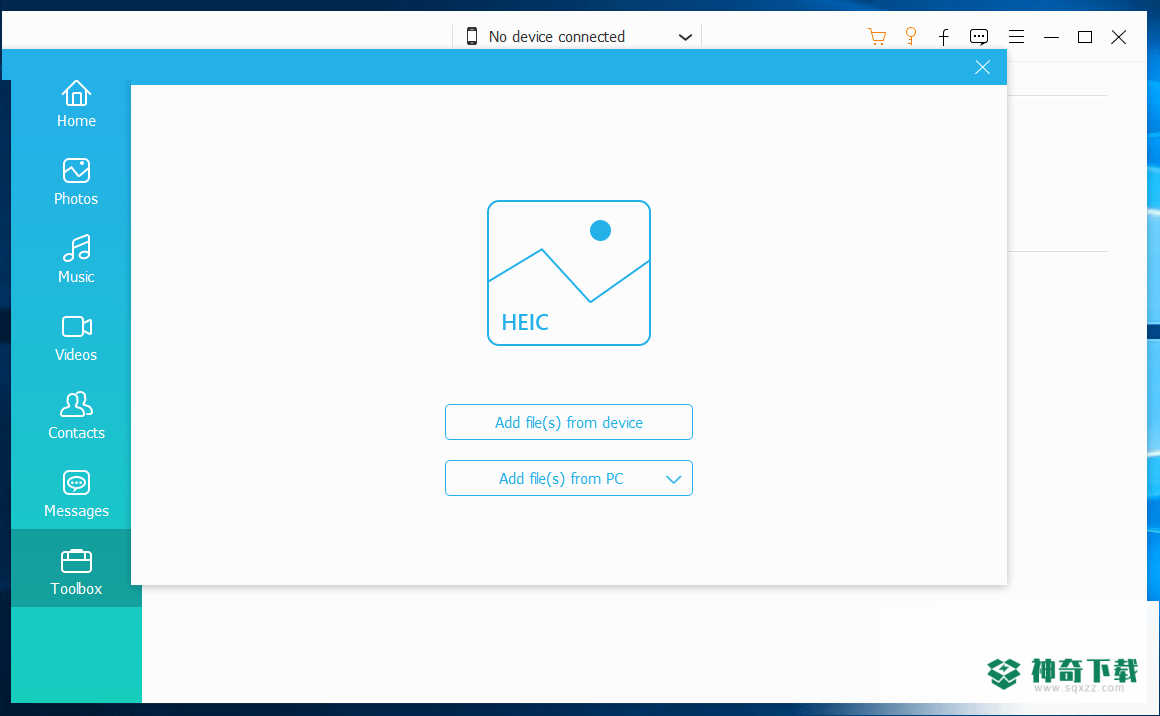1160x716 pixels.
Task: Minimize the application window
Action: pyautogui.click(x=1051, y=37)
